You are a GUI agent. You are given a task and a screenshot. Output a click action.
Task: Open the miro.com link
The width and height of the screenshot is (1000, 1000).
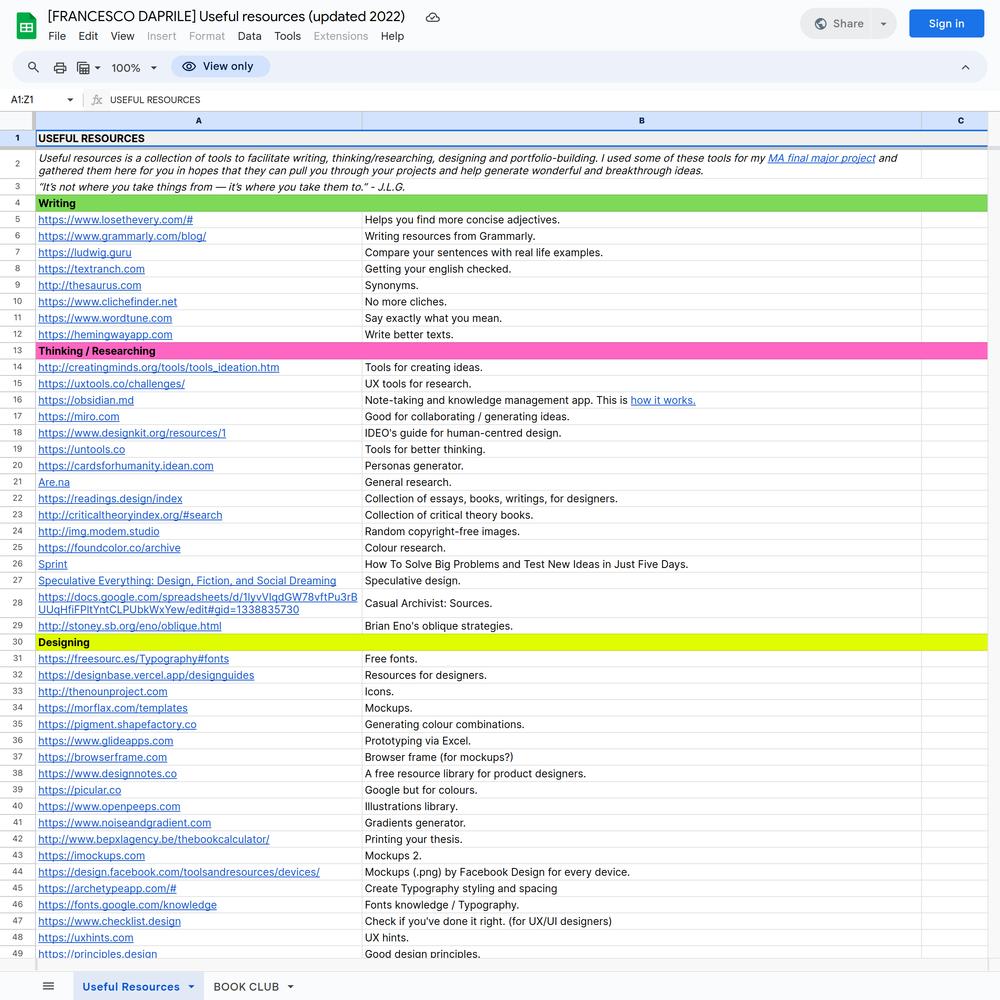78,417
